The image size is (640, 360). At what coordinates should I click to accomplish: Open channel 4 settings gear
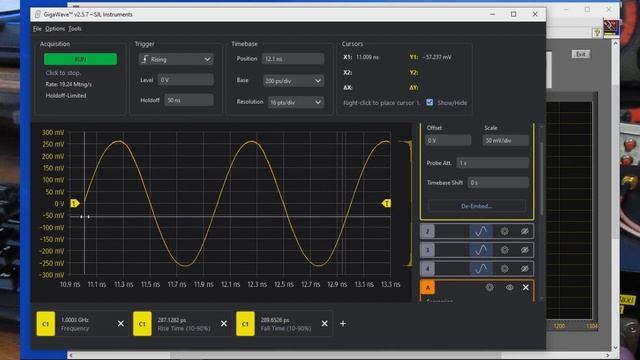coord(504,269)
